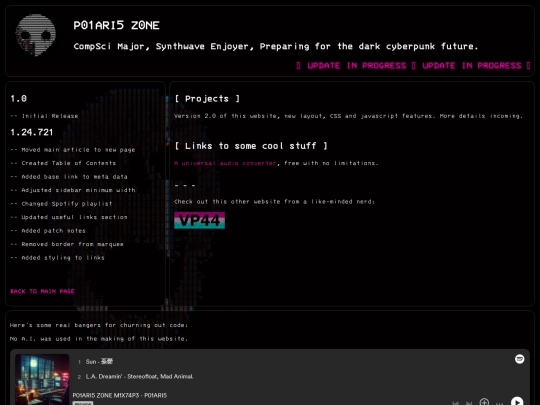
Task: Click 'Changed Spotify playlist' note
Action: (x=61, y=204)
